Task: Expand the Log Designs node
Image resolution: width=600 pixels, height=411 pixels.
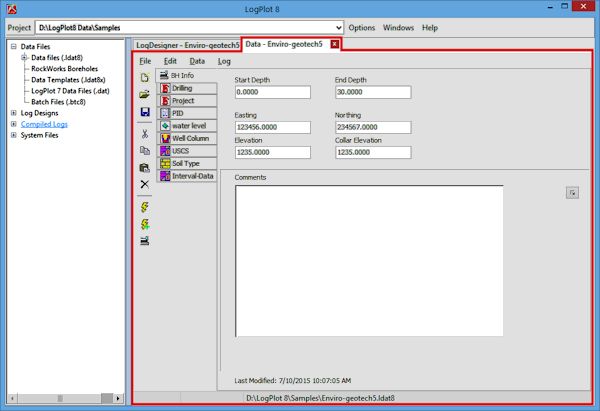Action: (14, 113)
